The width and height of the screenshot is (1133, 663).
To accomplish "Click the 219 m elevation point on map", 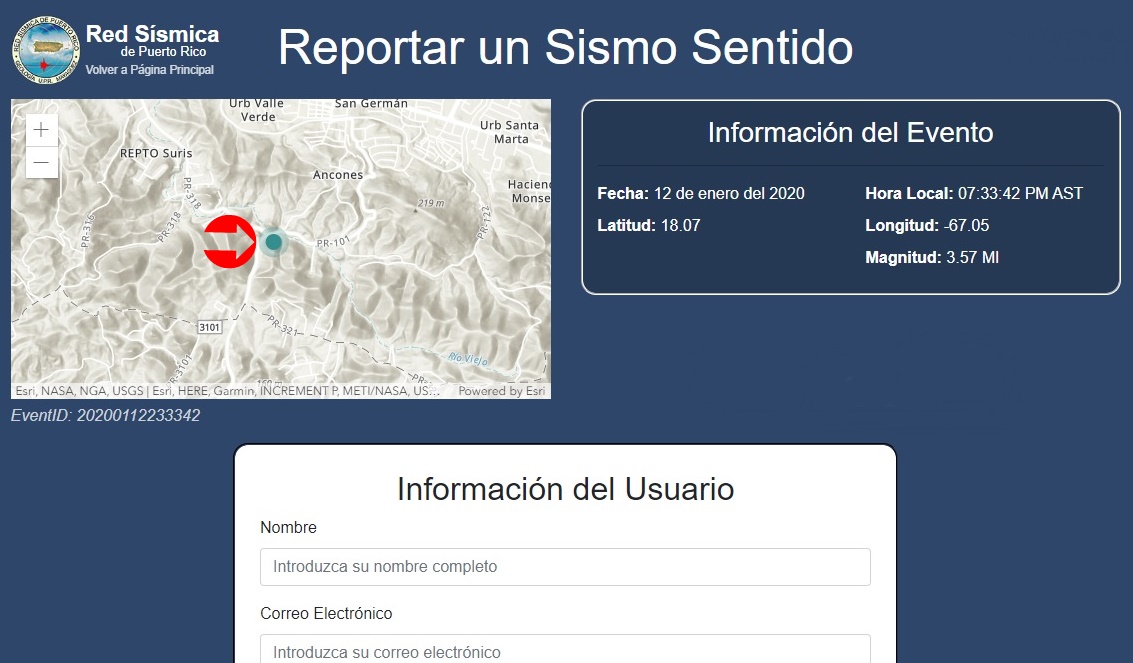I will 429,204.
